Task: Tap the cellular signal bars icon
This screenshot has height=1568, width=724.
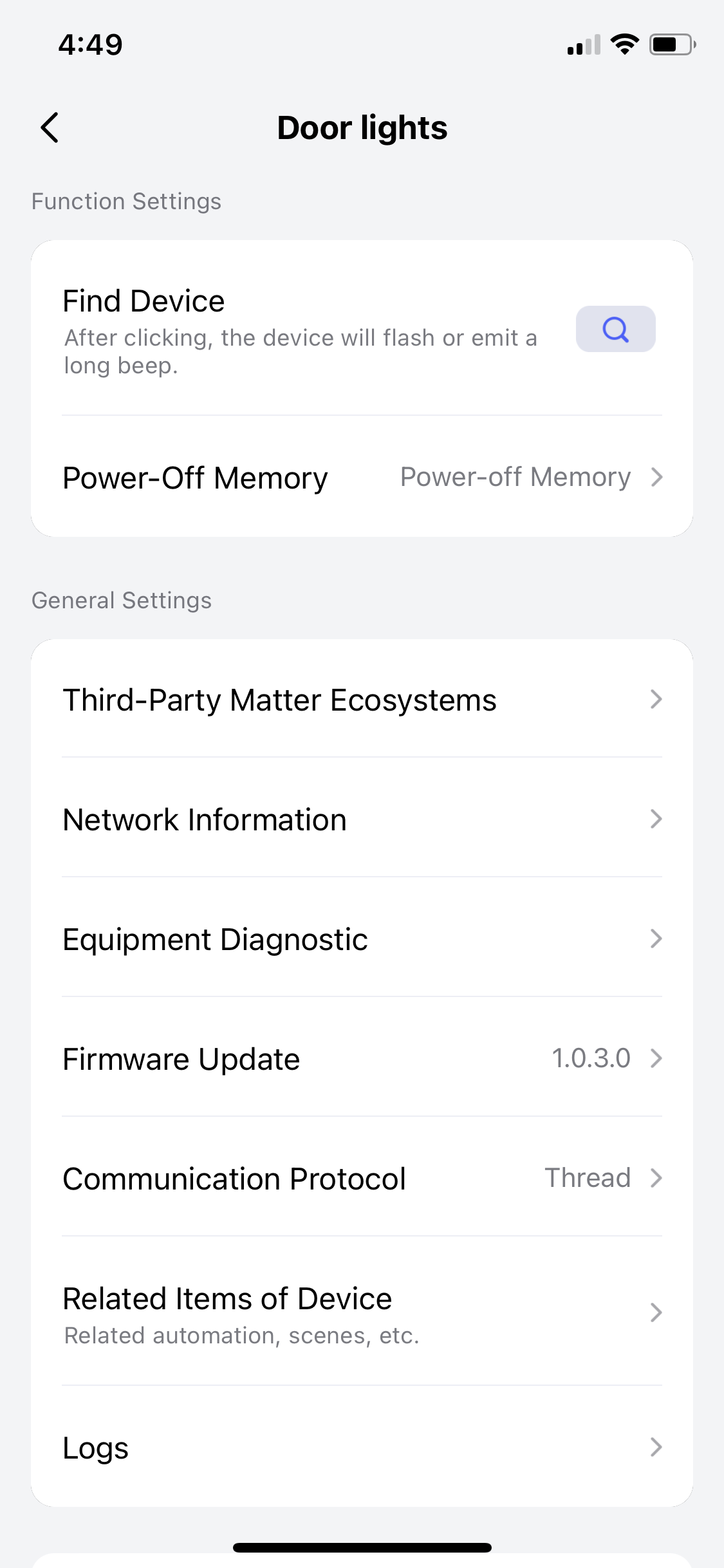Action: (584, 45)
